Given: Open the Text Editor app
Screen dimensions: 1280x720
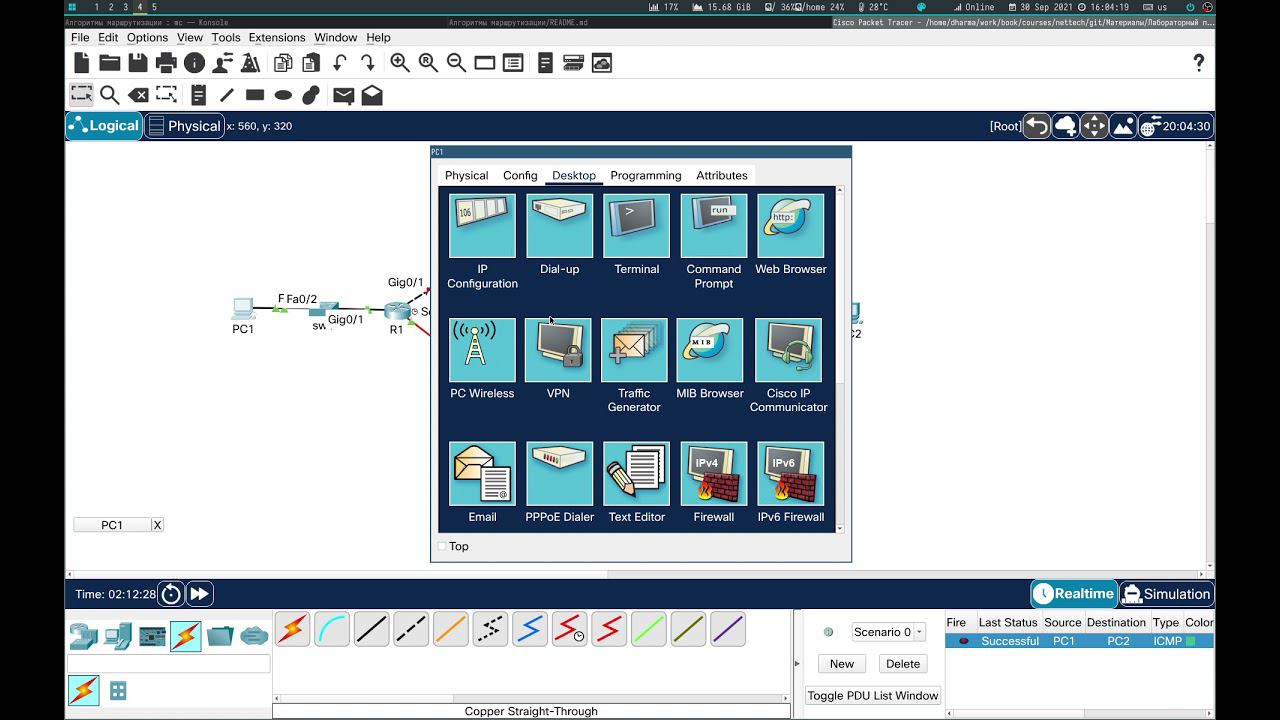Looking at the screenshot, I should (x=636, y=474).
